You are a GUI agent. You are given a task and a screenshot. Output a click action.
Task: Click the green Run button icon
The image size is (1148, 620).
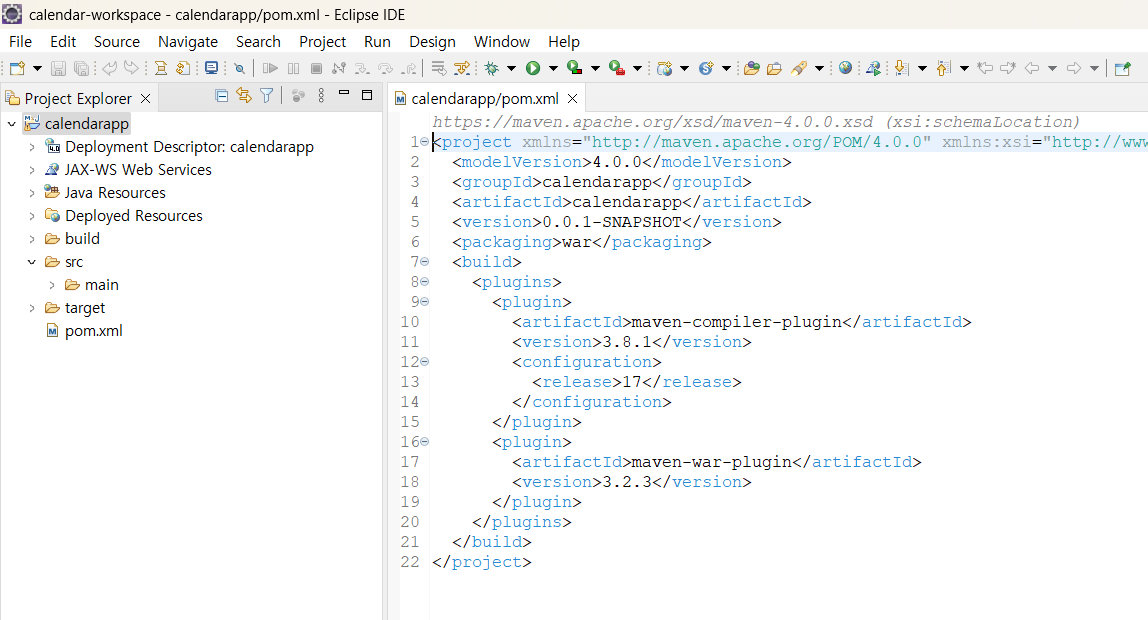coord(533,68)
